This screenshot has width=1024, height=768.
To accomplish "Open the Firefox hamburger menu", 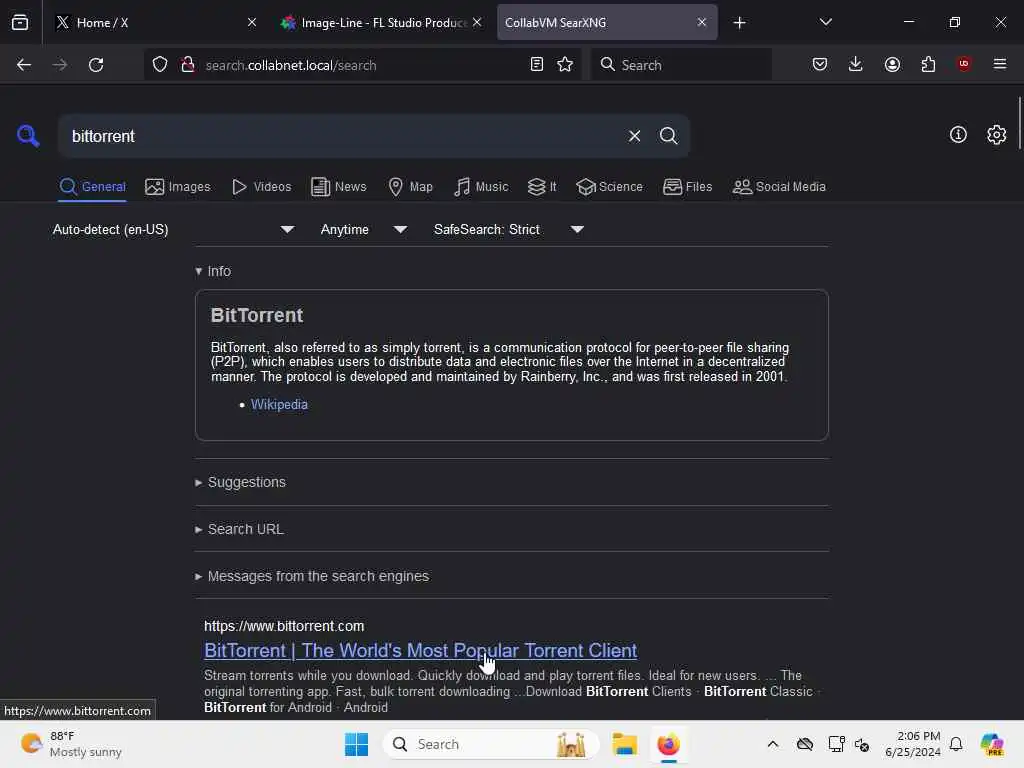I will (1000, 64).
